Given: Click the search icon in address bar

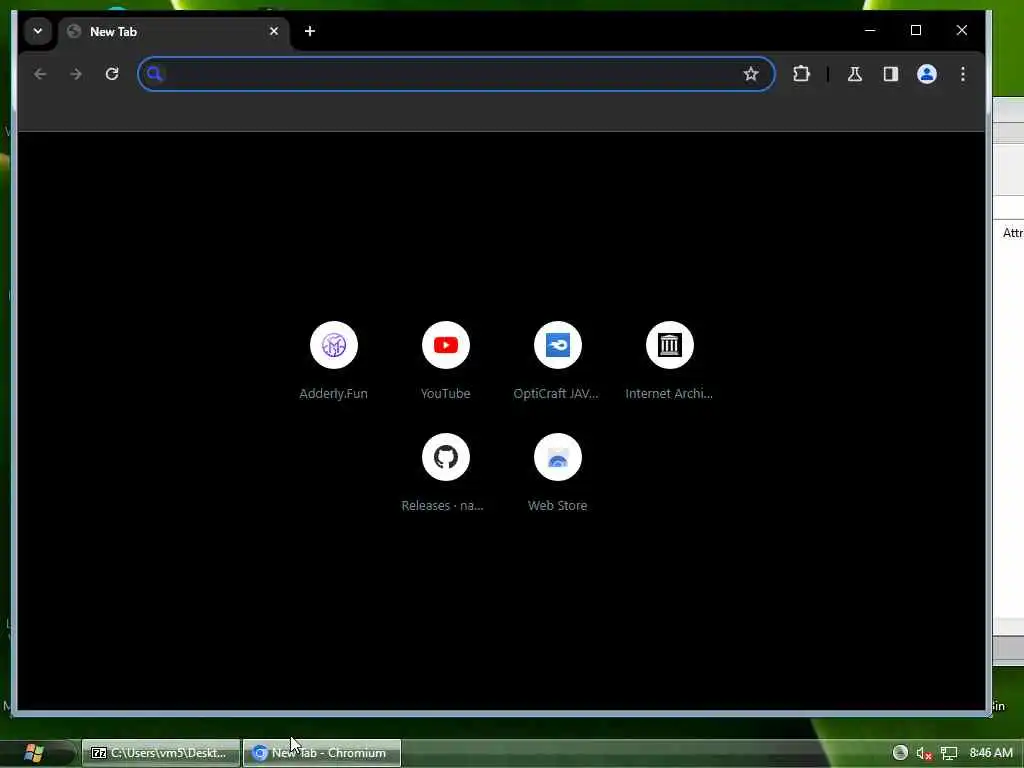Looking at the screenshot, I should coord(154,74).
